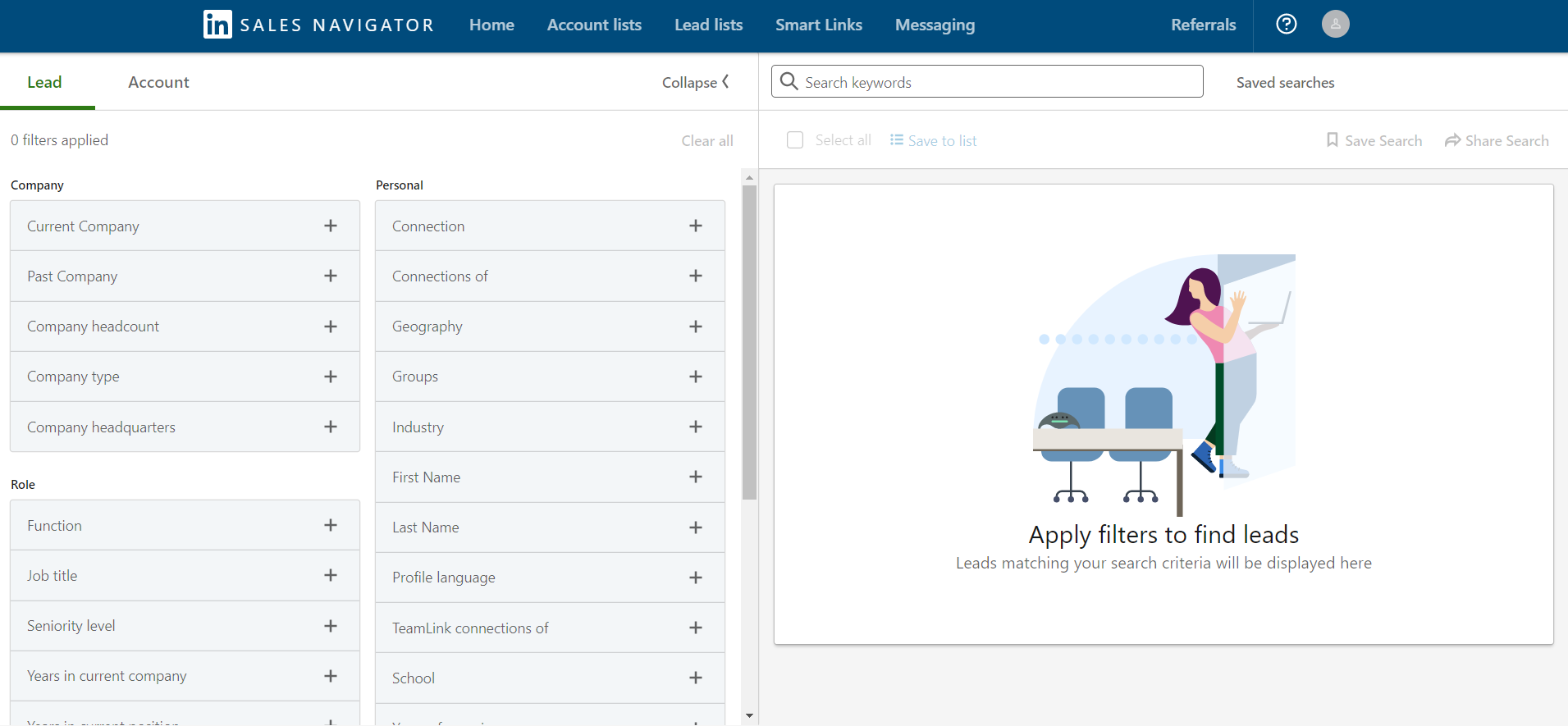Add Function filter plus icon
1568x726 pixels.
click(x=331, y=525)
